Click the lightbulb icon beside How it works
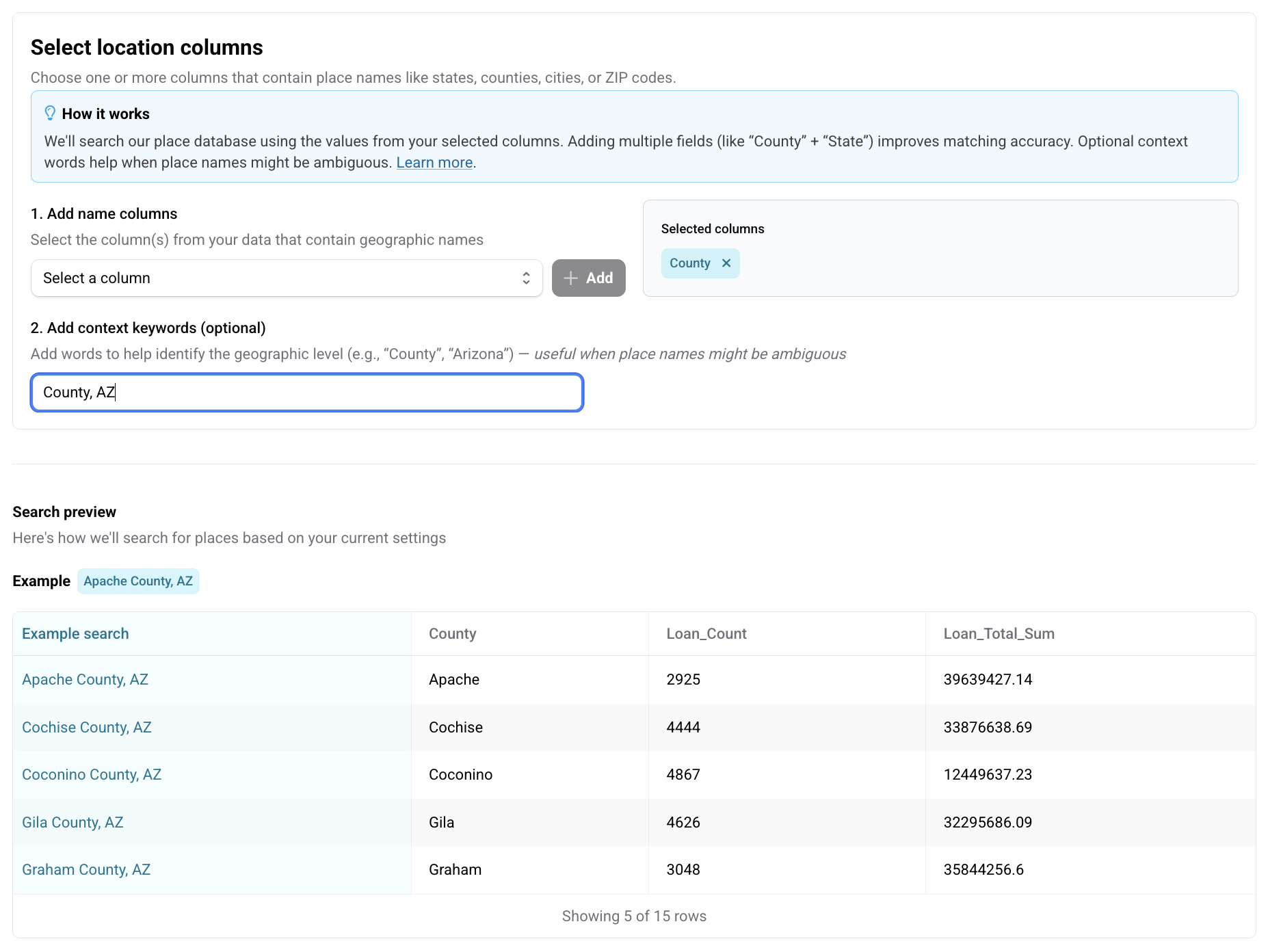The image size is (1268, 952). (x=50, y=113)
